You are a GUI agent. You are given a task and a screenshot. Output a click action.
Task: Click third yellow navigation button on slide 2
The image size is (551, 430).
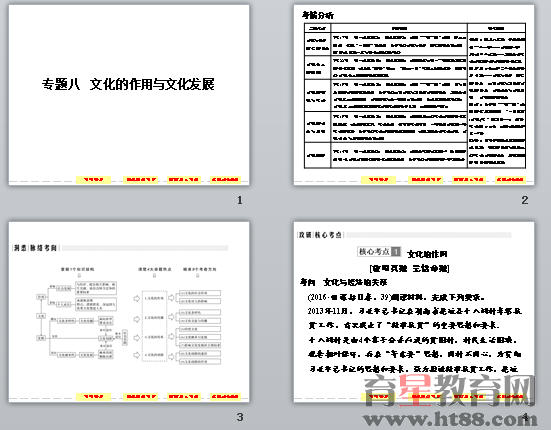click(x=469, y=180)
